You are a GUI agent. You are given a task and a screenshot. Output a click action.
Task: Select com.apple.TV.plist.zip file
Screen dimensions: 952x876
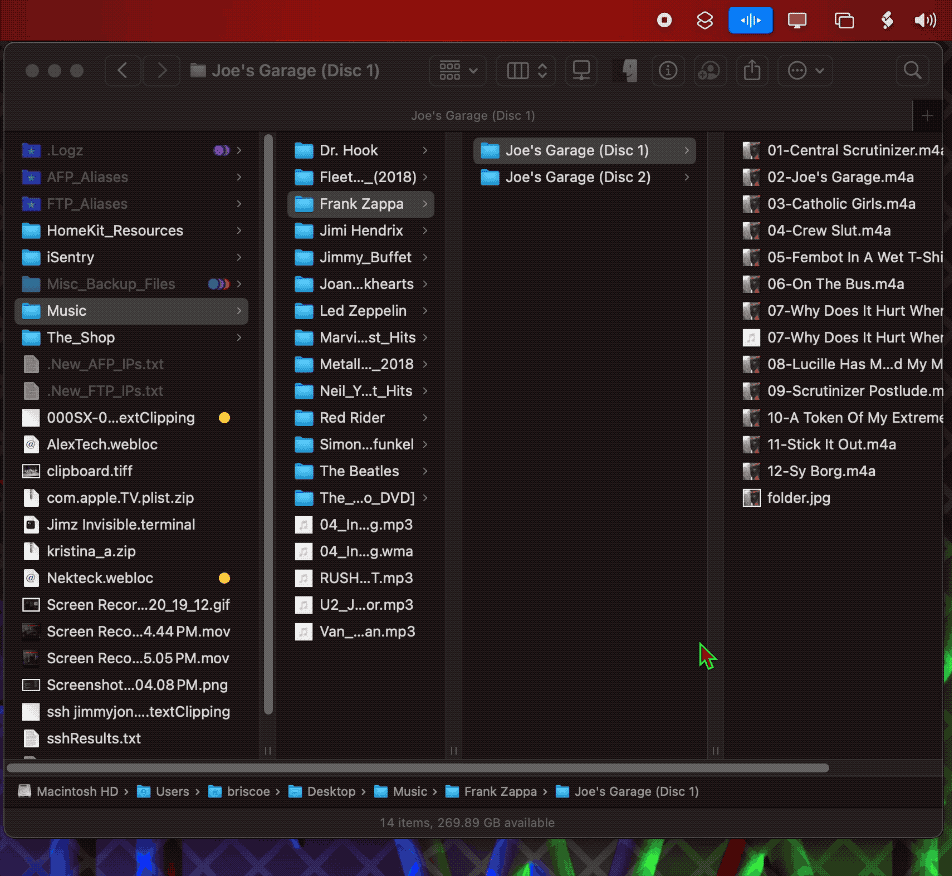[131, 498]
